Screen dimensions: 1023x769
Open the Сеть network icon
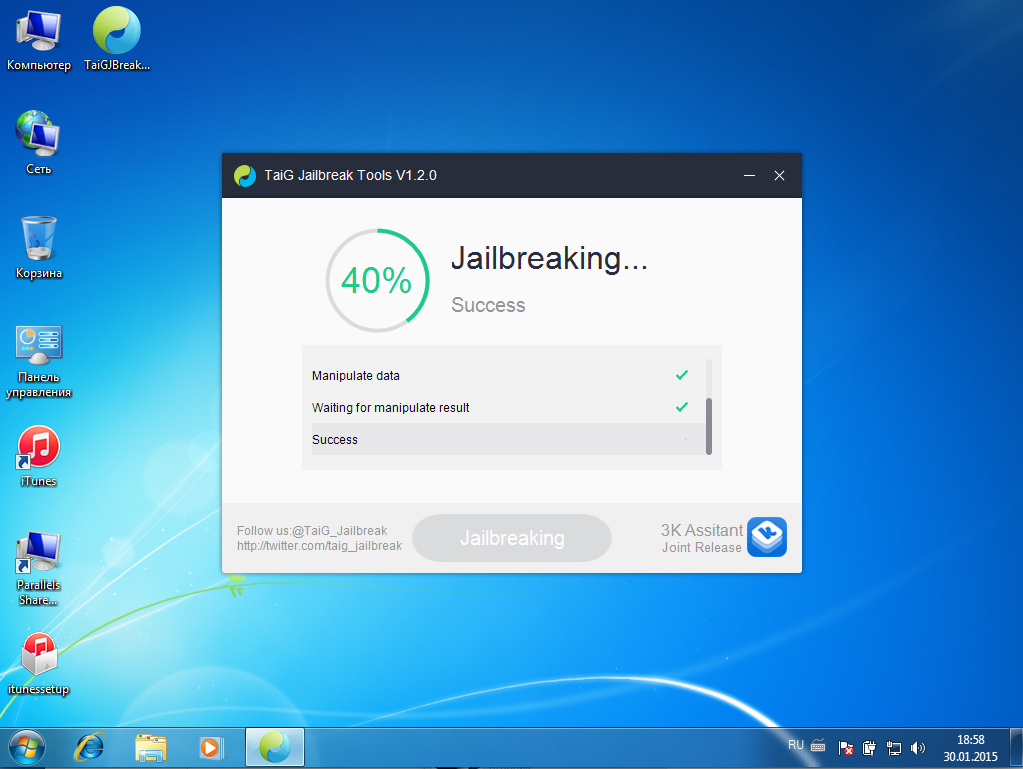[x=39, y=134]
